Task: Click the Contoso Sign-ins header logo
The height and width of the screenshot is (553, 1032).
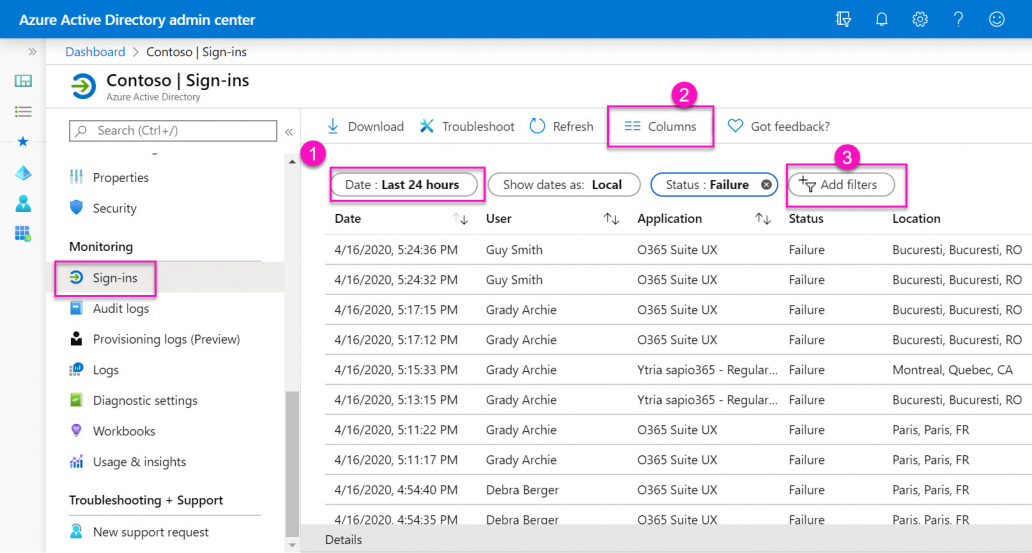Action: pyautogui.click(x=84, y=86)
